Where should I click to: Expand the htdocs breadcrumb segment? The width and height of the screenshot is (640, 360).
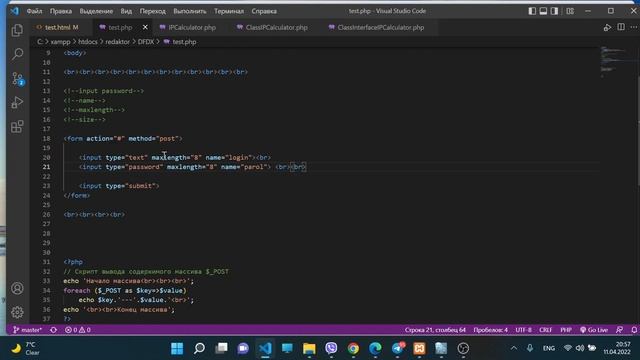click(88, 42)
